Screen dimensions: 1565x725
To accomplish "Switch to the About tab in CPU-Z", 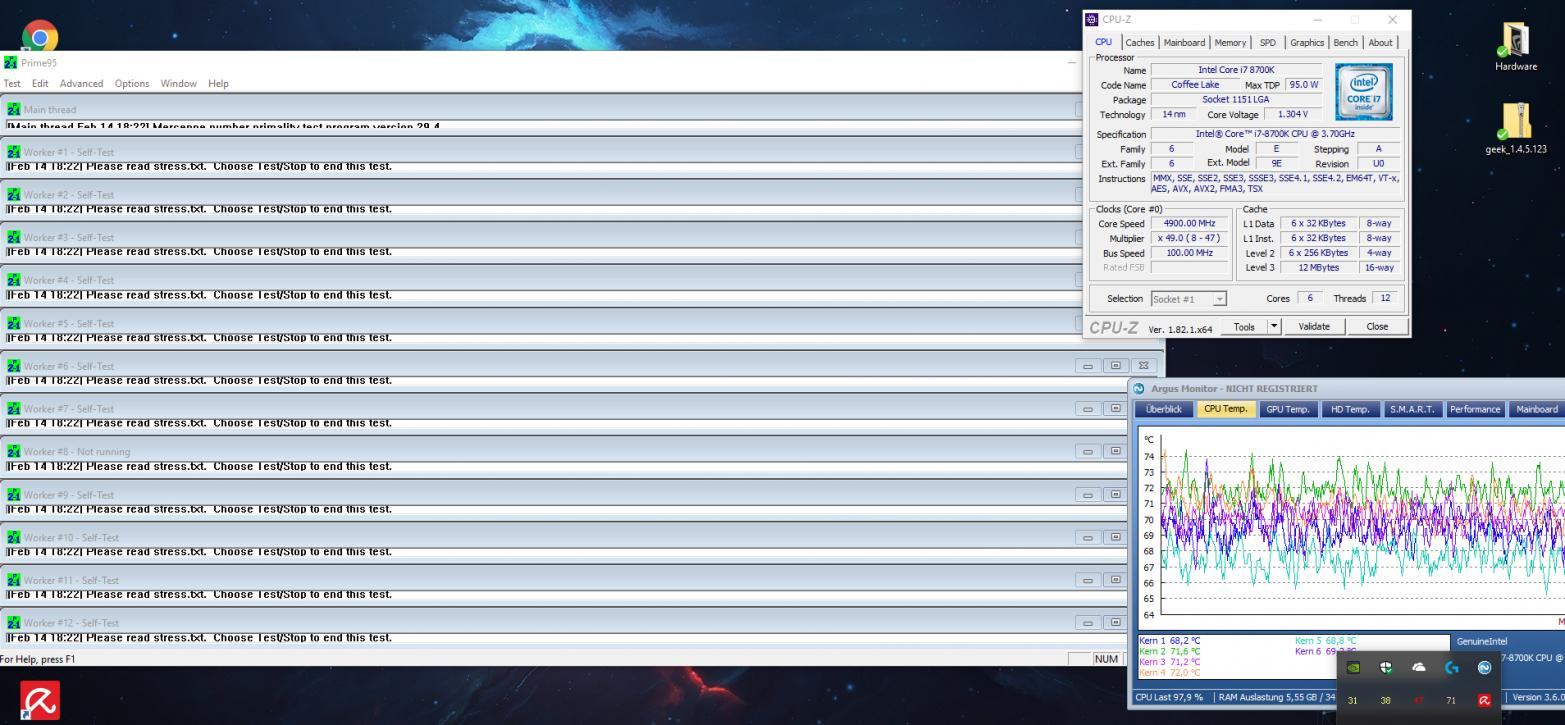I will click(1380, 42).
